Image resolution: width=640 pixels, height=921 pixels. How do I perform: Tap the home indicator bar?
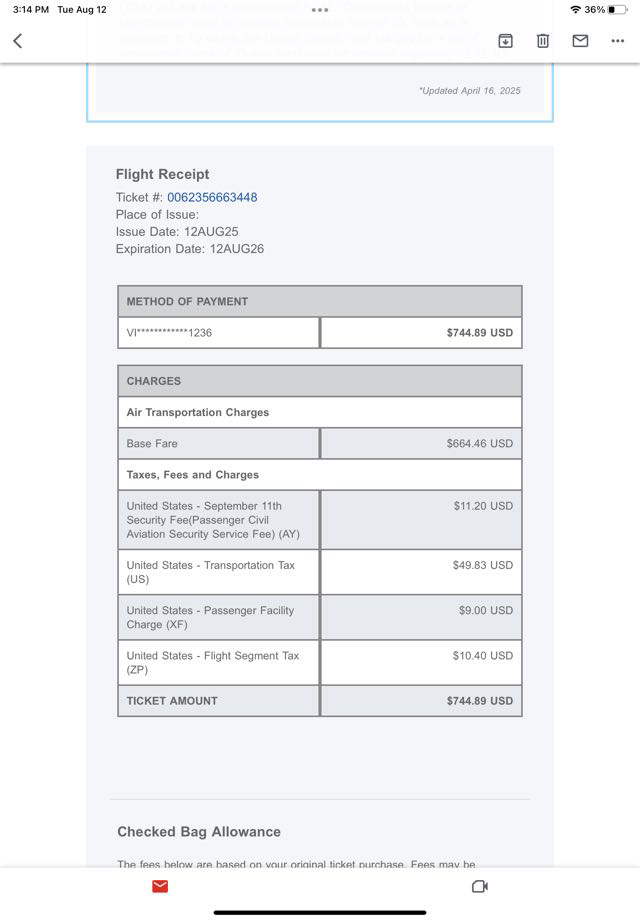[320, 912]
